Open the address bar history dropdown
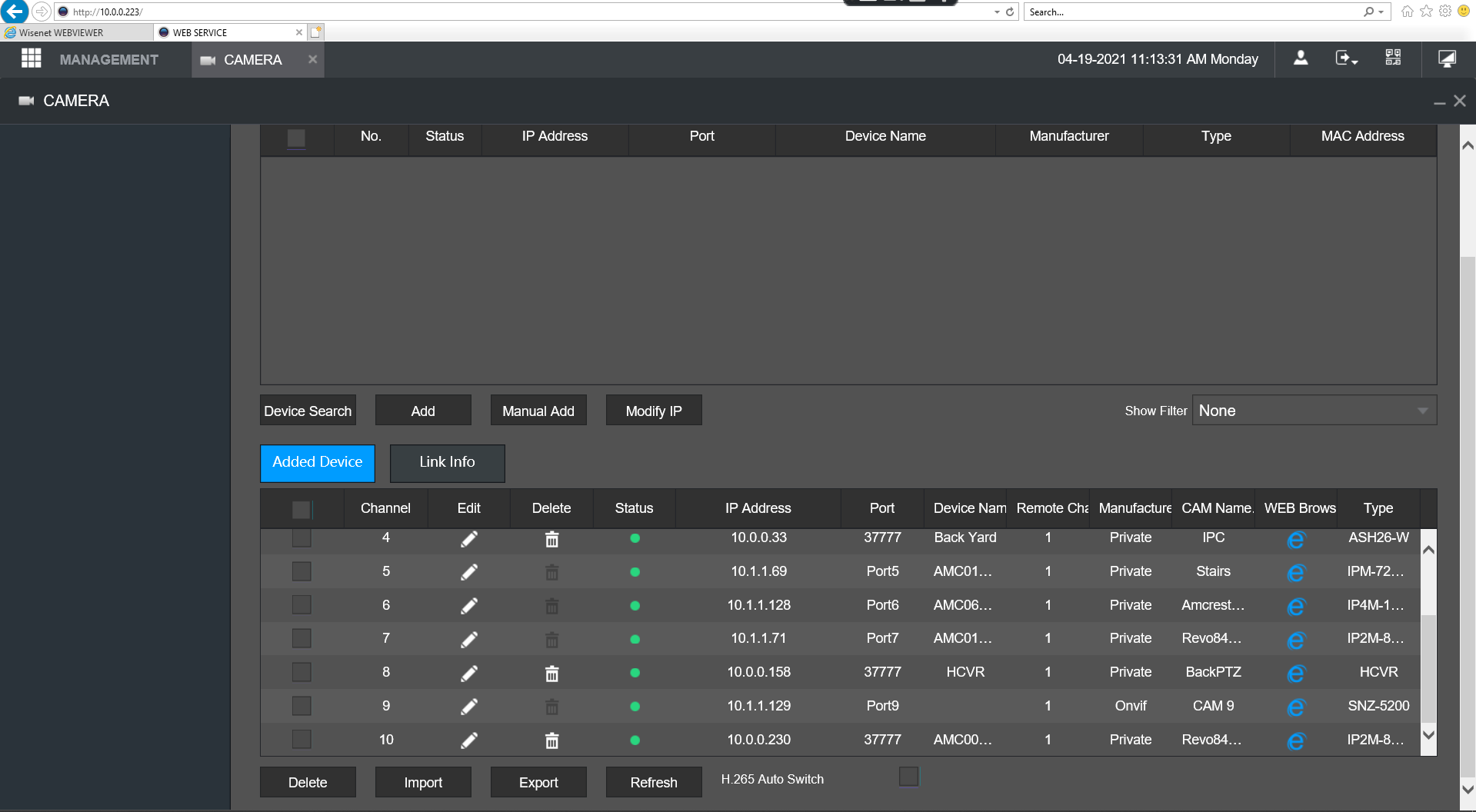Image resolution: width=1476 pixels, height=812 pixels. click(x=997, y=12)
